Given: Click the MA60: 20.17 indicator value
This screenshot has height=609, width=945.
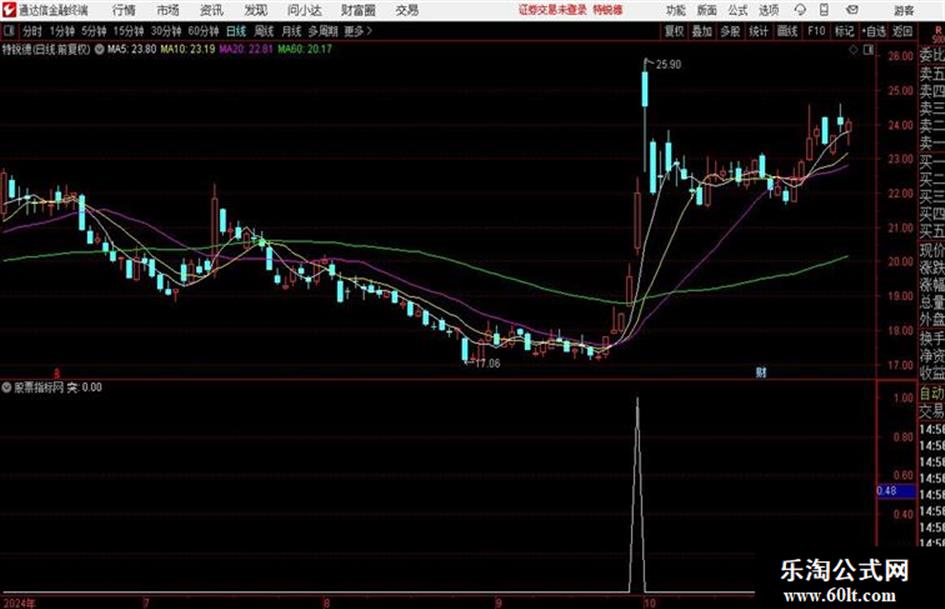Looking at the screenshot, I should click(305, 49).
